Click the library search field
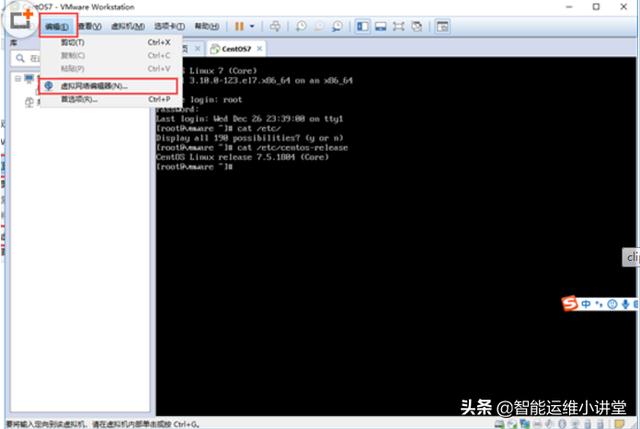This screenshot has width=640, height=429. pos(25,58)
